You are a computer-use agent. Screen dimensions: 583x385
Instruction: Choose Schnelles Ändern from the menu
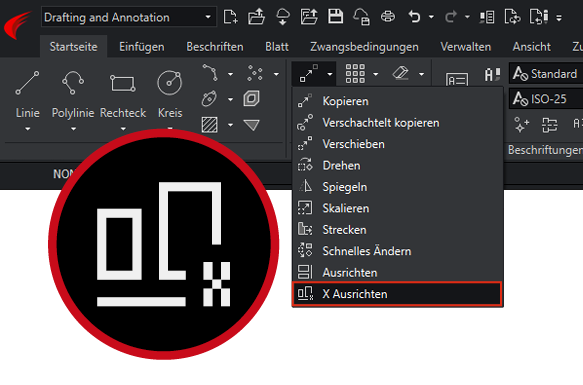pos(397,251)
